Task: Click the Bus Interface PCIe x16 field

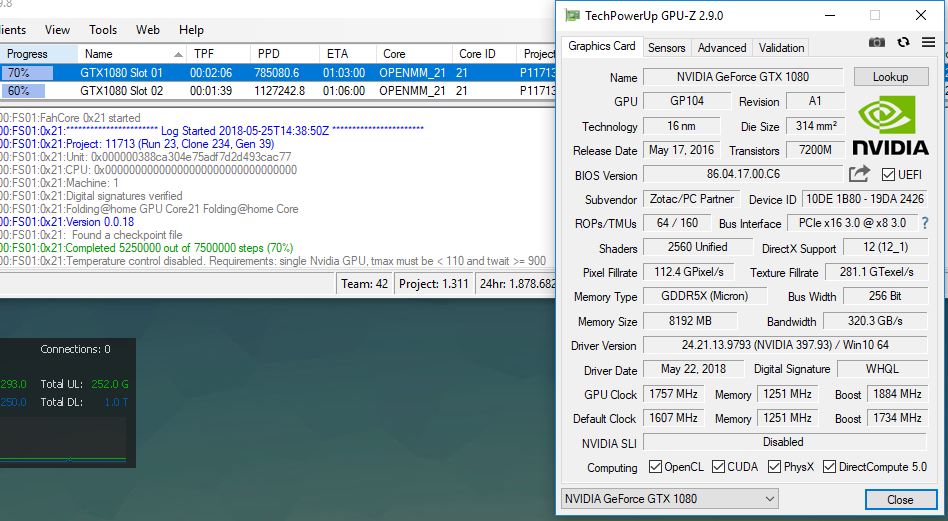Action: click(x=852, y=223)
